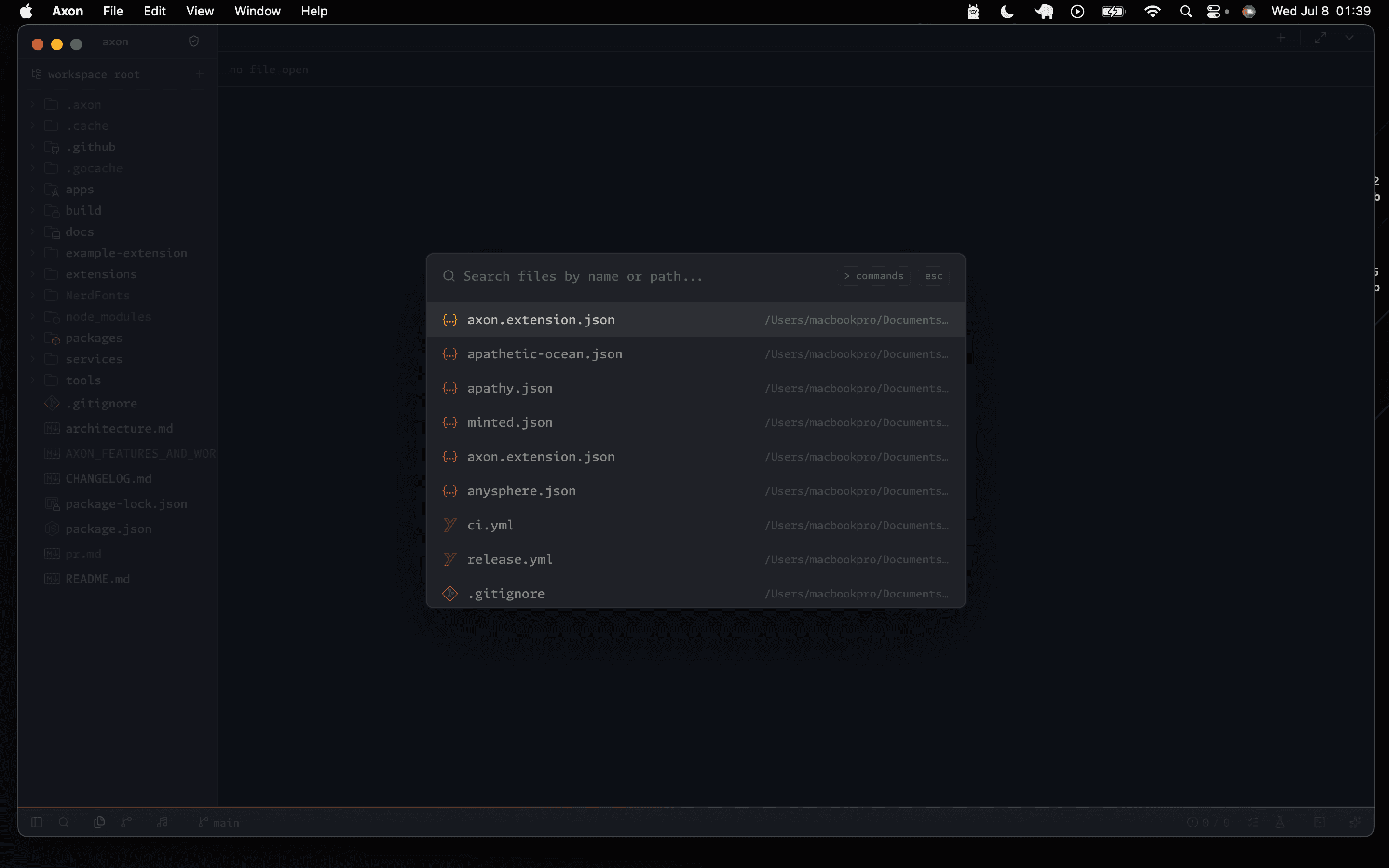The image size is (1389, 868).
Task: Select the NerdFonts folder
Action: point(118,296)
